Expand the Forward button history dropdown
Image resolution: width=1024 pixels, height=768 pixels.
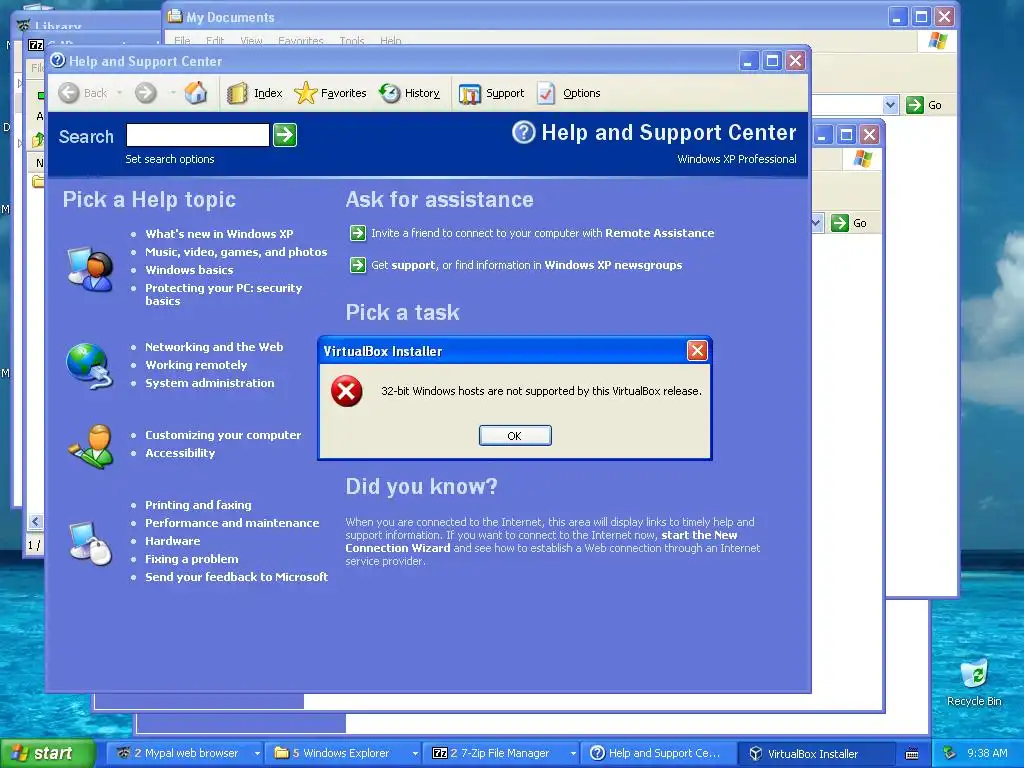click(x=173, y=93)
